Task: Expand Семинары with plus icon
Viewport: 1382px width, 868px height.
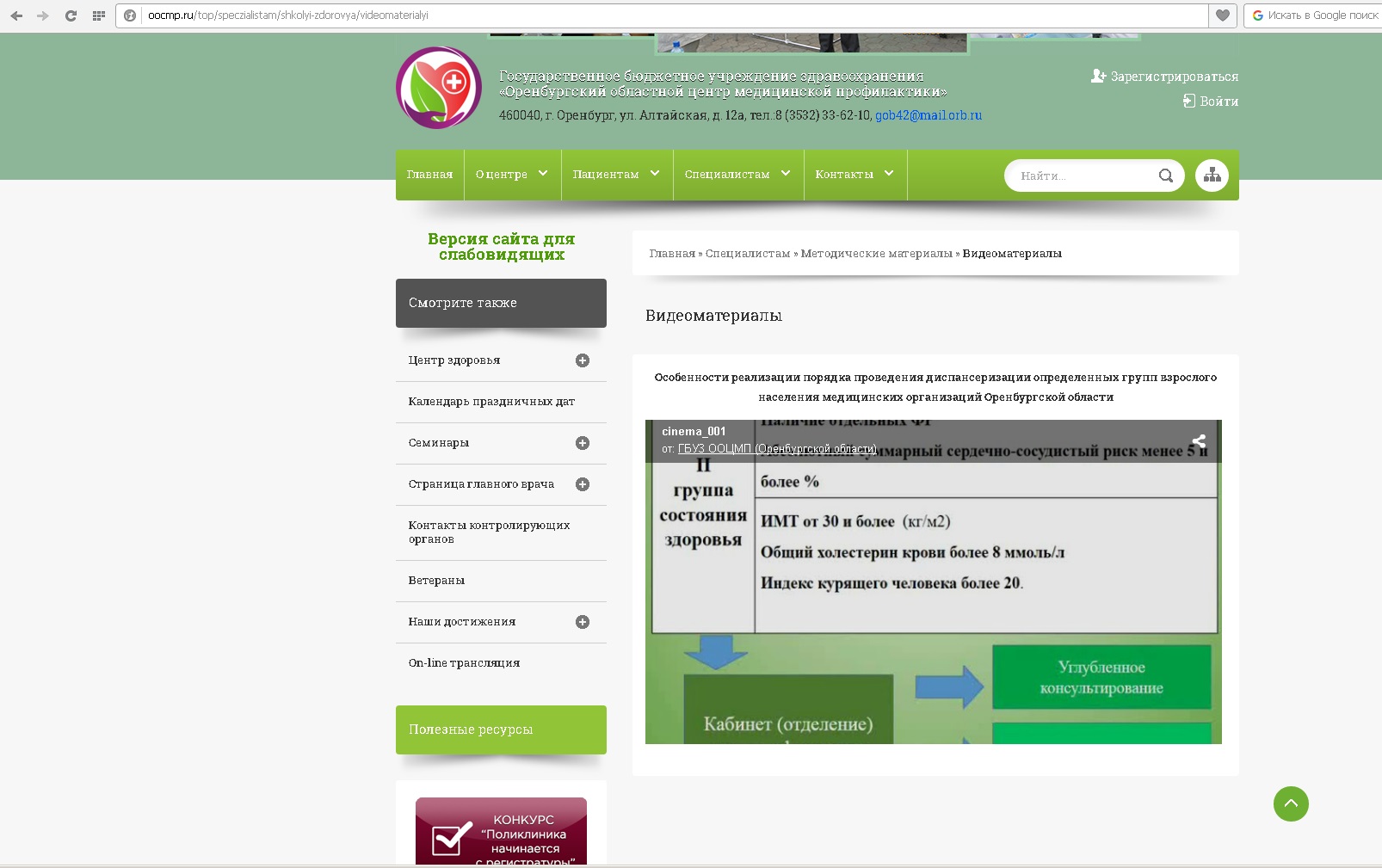Action: point(583,443)
